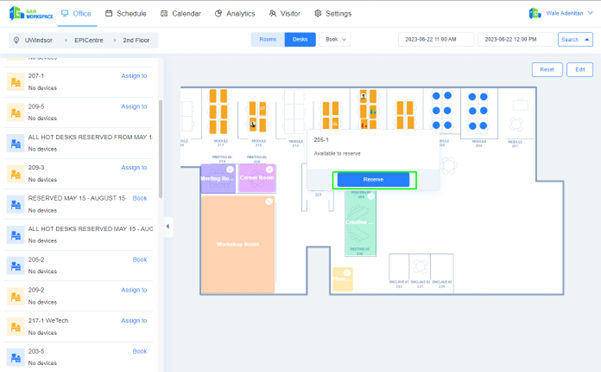
Task: Click the location pin icon by UWindsor
Action: click(x=16, y=40)
